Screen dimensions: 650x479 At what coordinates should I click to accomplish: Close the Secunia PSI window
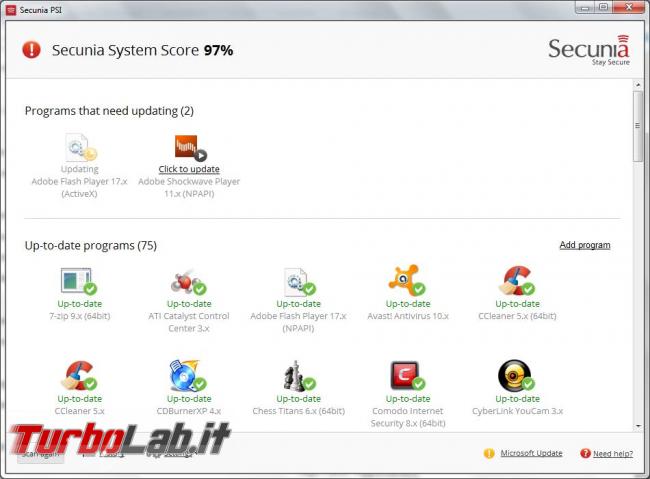point(628,7)
